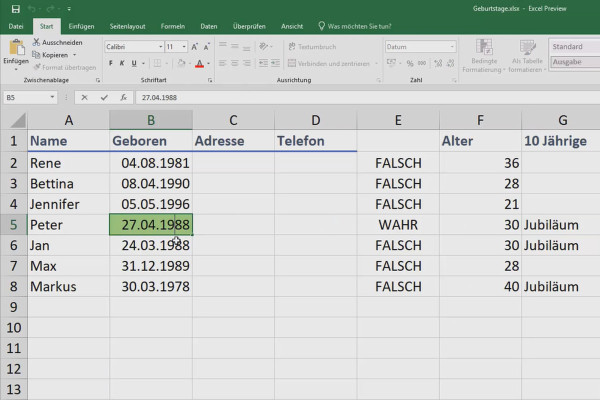Toggle italic (K) formatting
The height and width of the screenshot is (400, 600).
(x=122, y=63)
